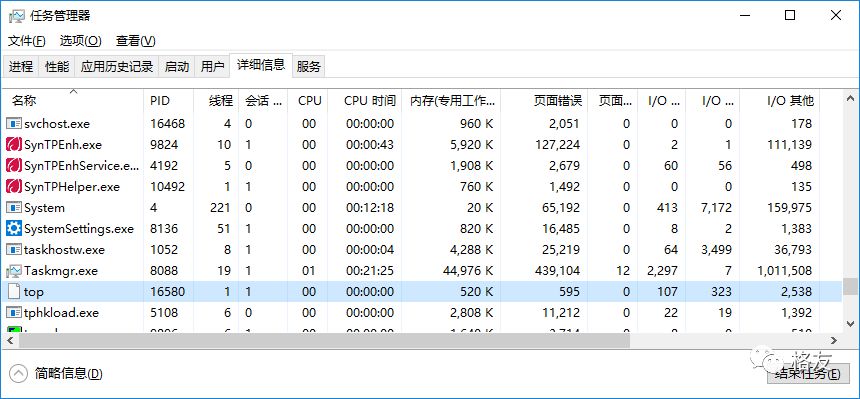Screen dimensions: 860x399
Task: Maximize the Task Manager window
Action: pos(790,15)
